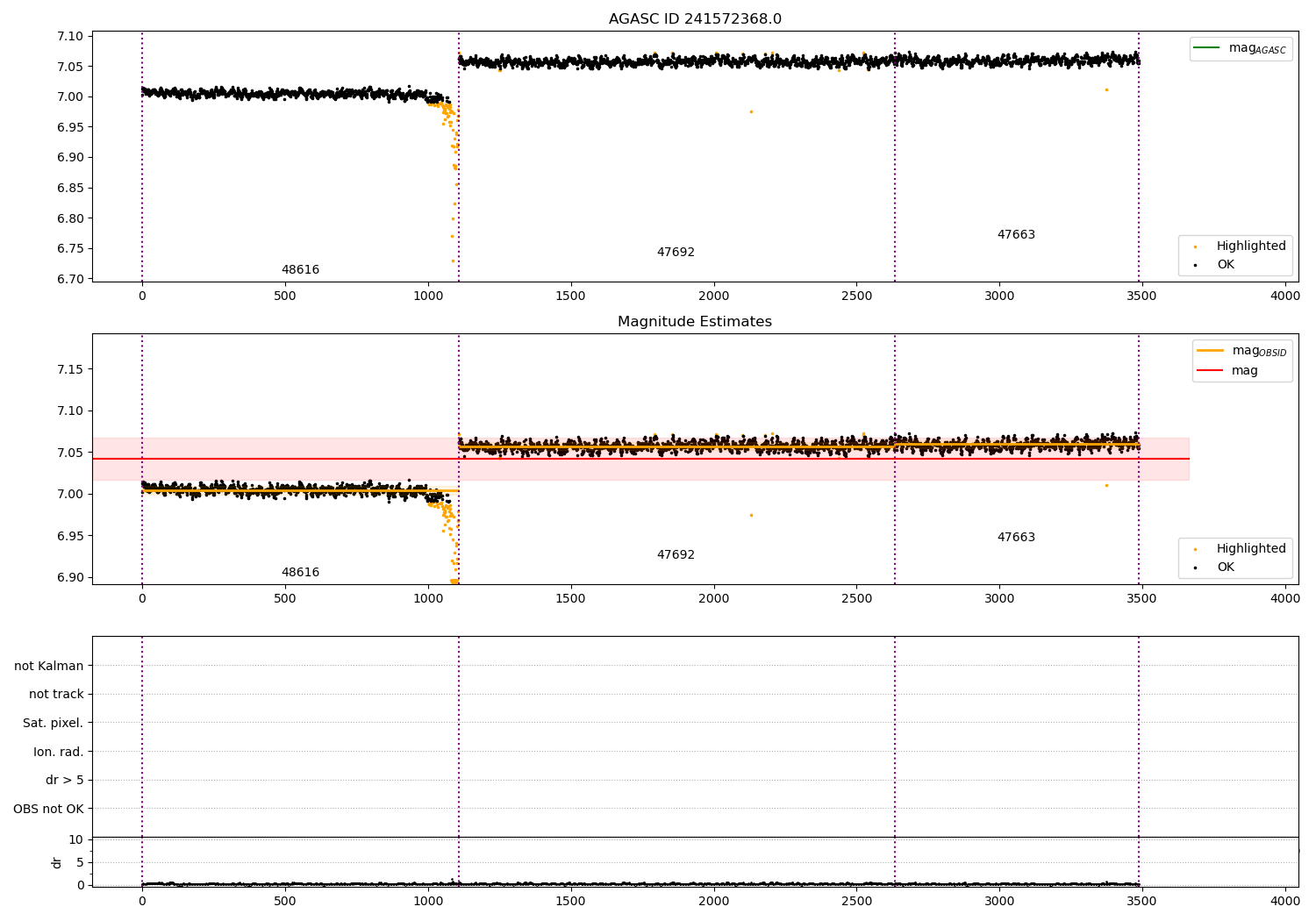Click the 7.00 tick in Magnitude Estimates plot
This screenshot has height=921, width=1316.
[x=71, y=494]
